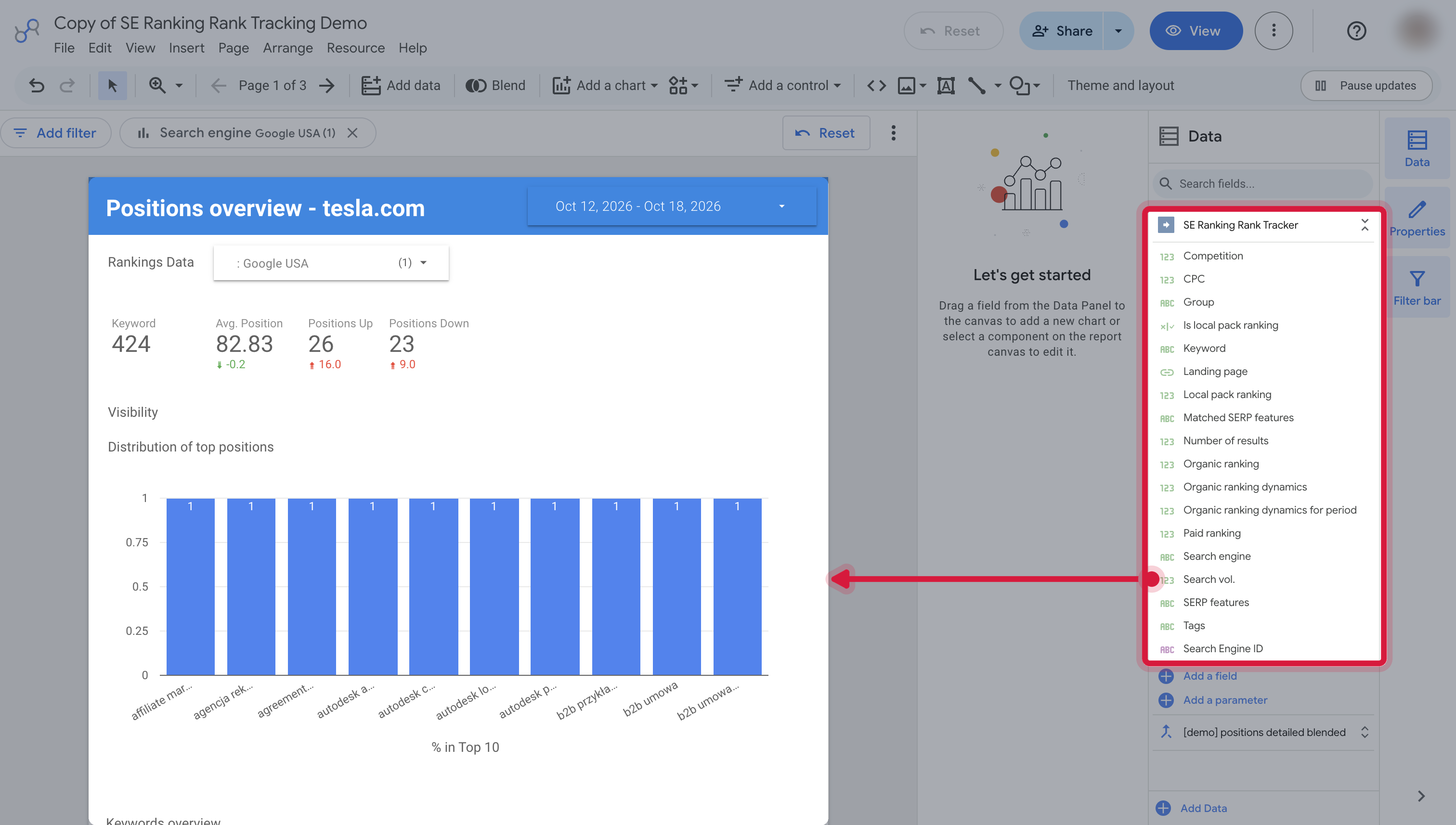Image resolution: width=1456 pixels, height=825 pixels.
Task: Open the Edit menu
Action: click(x=100, y=48)
